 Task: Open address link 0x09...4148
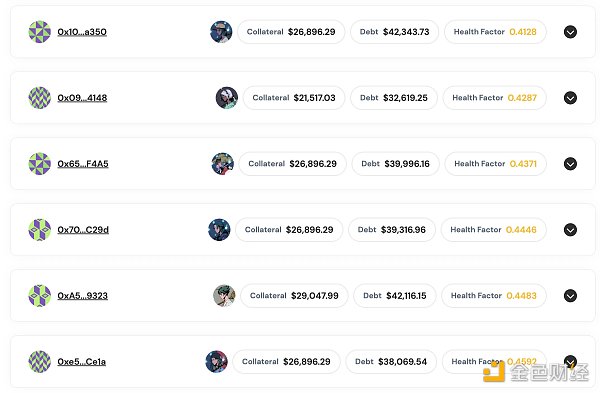point(82,98)
